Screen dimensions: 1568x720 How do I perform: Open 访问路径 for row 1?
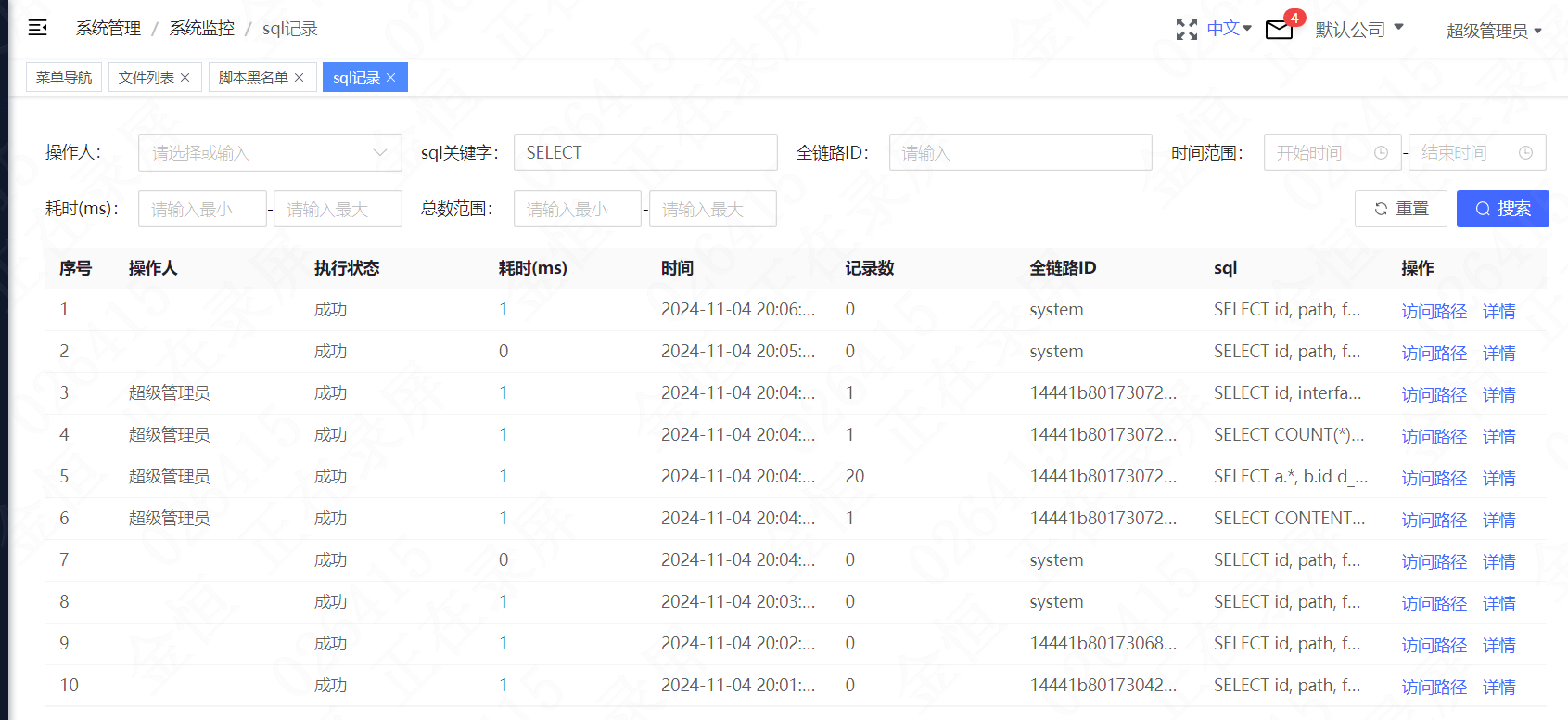click(x=1434, y=312)
